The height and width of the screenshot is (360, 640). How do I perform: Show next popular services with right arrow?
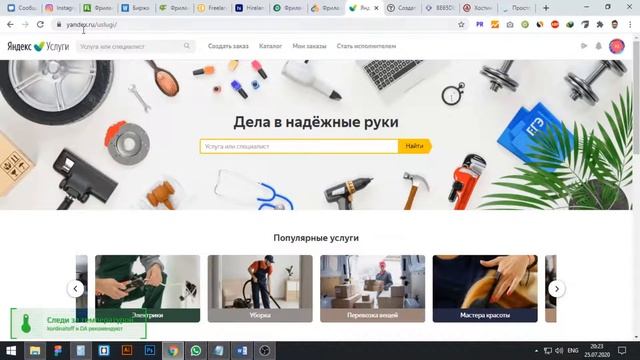point(557,289)
